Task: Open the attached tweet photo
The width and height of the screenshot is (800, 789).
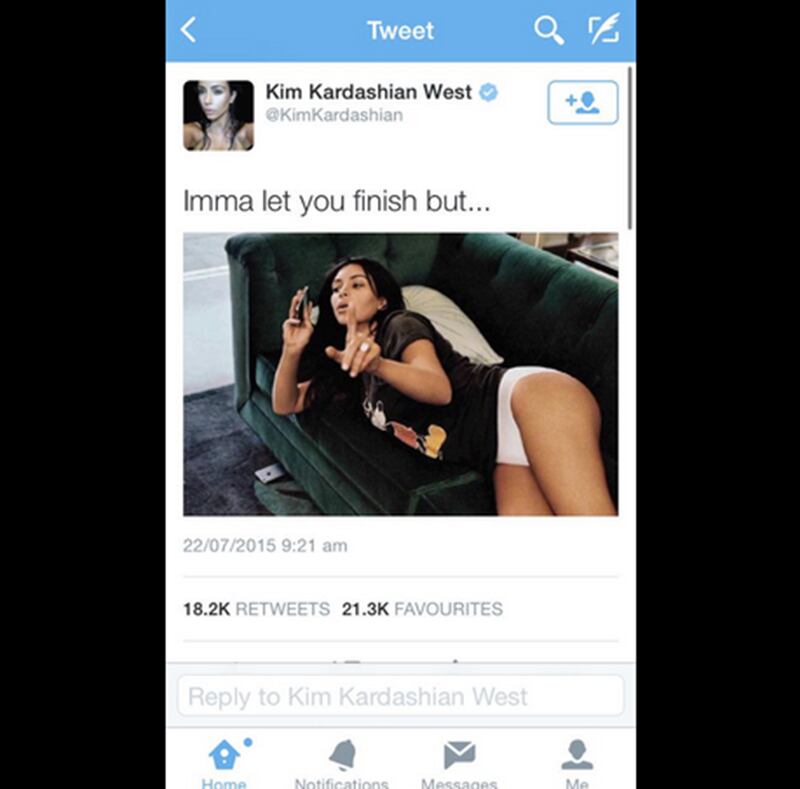Action: [401, 374]
